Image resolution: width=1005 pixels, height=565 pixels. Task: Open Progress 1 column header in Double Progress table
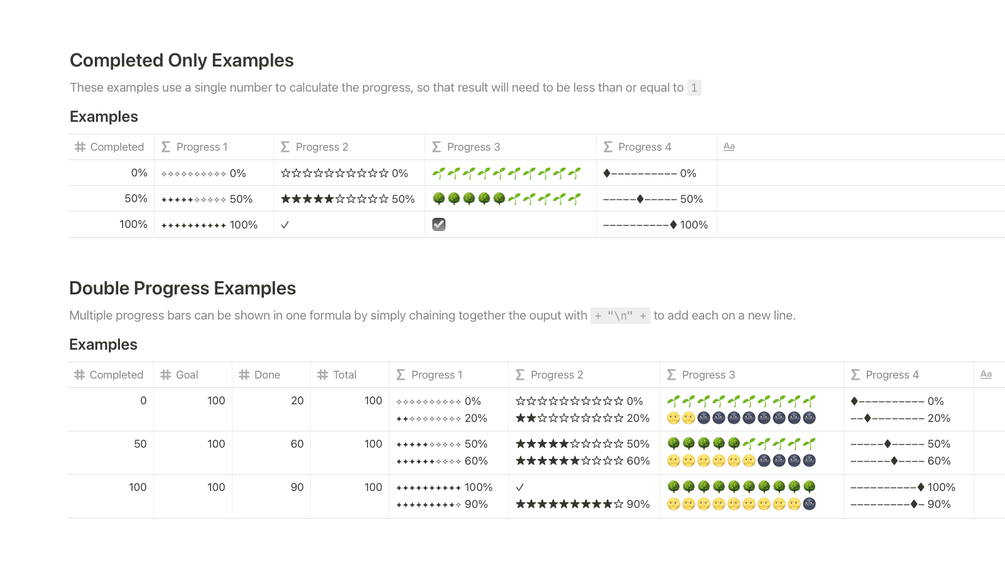(436, 375)
